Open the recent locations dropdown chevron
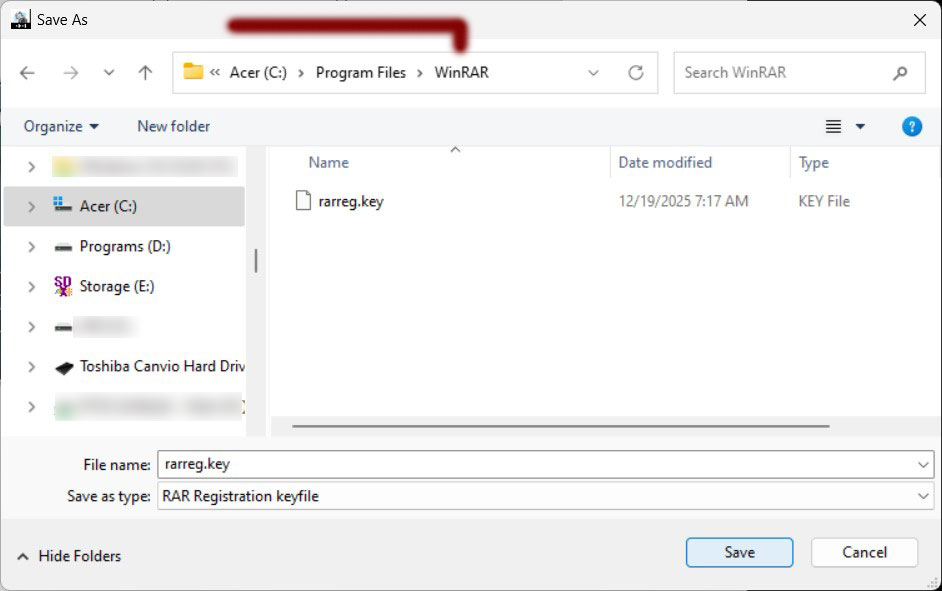The image size is (942, 591). [109, 73]
